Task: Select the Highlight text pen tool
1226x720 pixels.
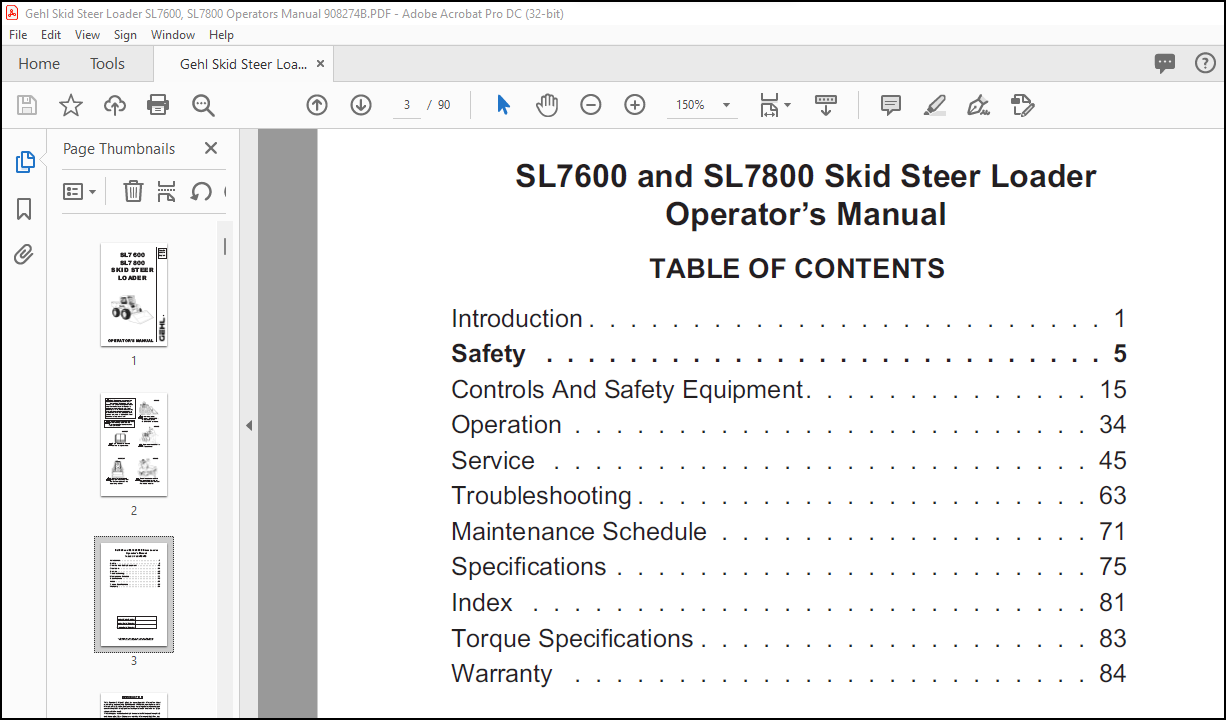Action: [935, 105]
